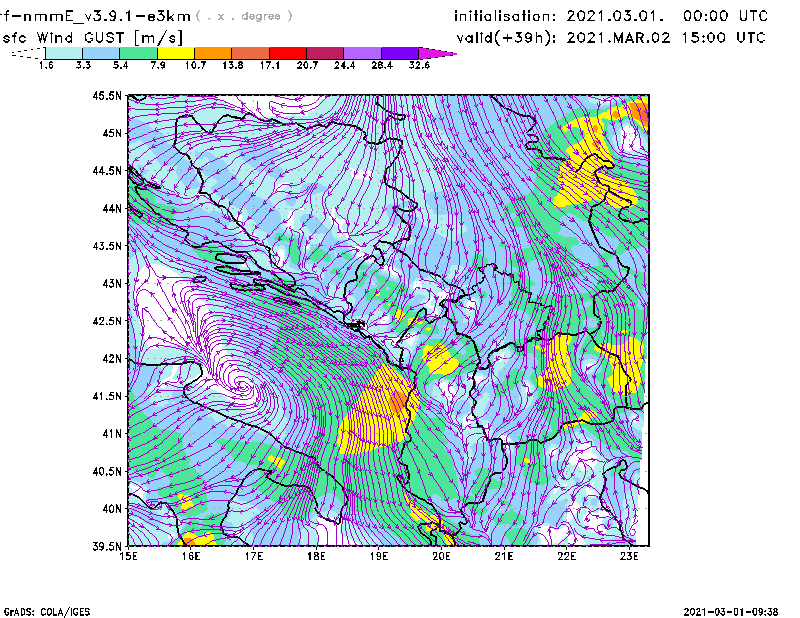Click the 16E longitude label
This screenshot has height=618, width=800.
[x=191, y=556]
